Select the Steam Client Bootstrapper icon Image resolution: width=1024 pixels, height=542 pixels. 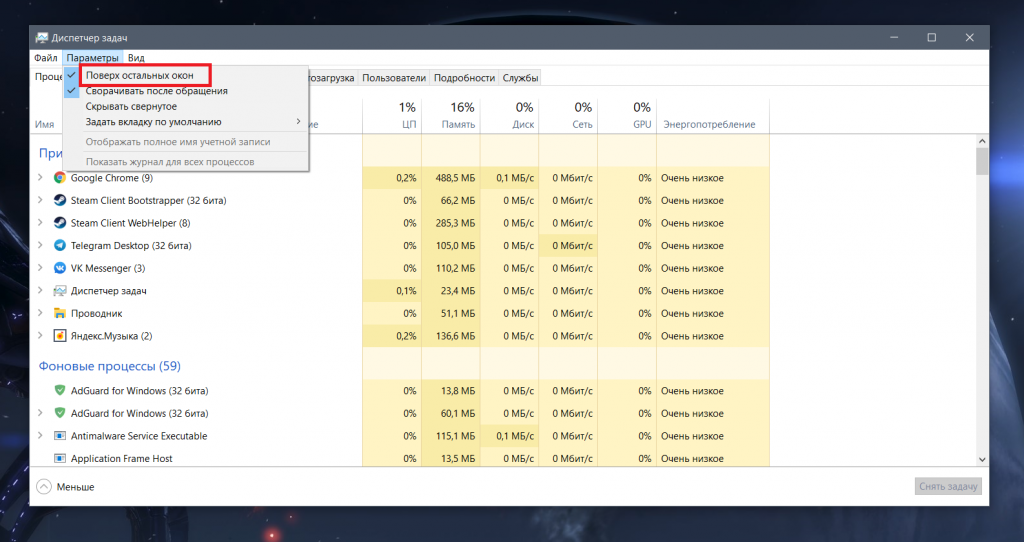click(x=60, y=201)
